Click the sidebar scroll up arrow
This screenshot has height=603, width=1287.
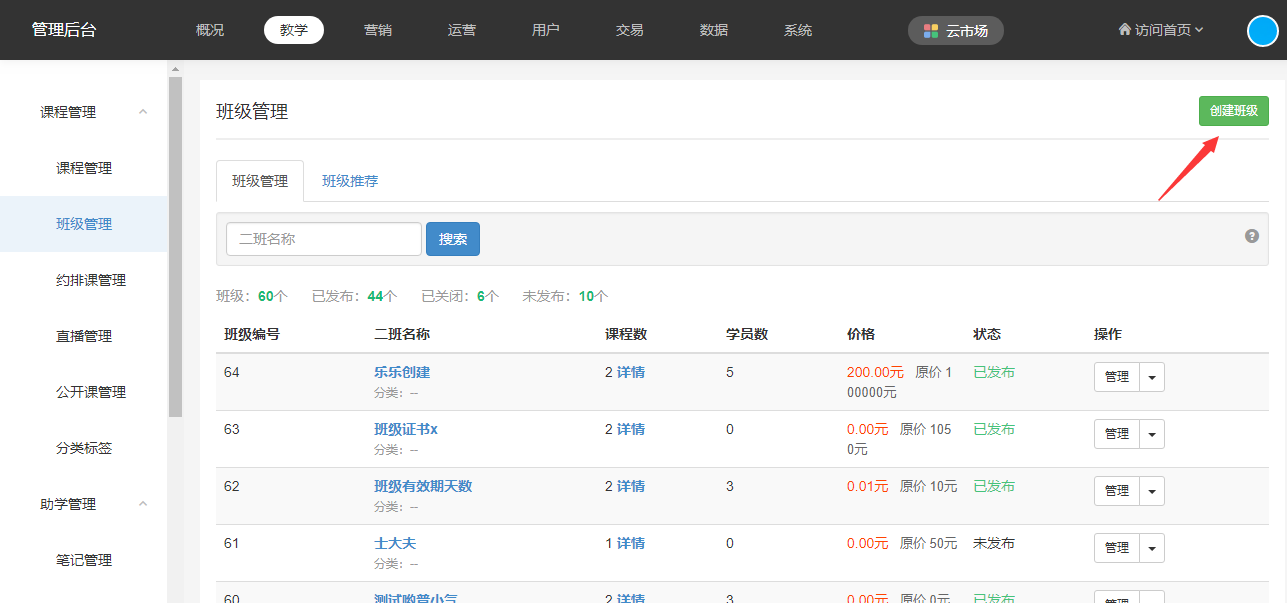click(x=175, y=69)
